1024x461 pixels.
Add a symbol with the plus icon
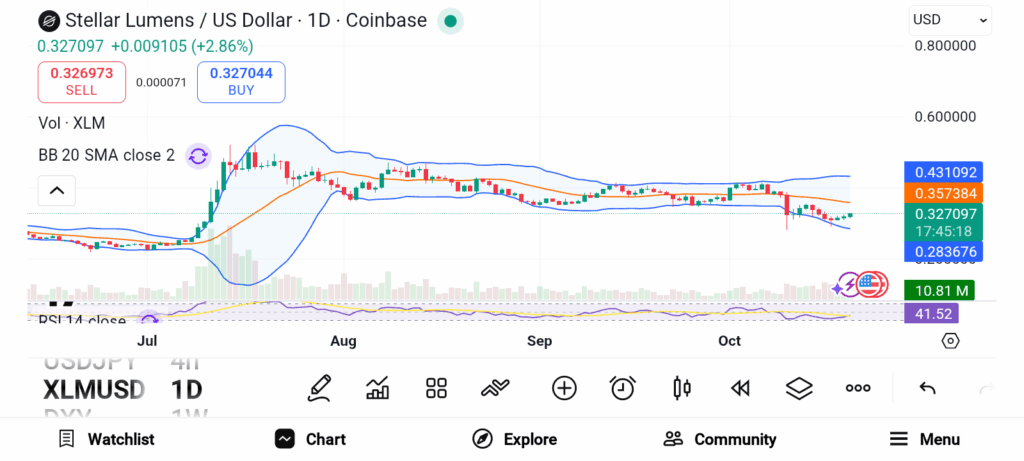coord(564,388)
